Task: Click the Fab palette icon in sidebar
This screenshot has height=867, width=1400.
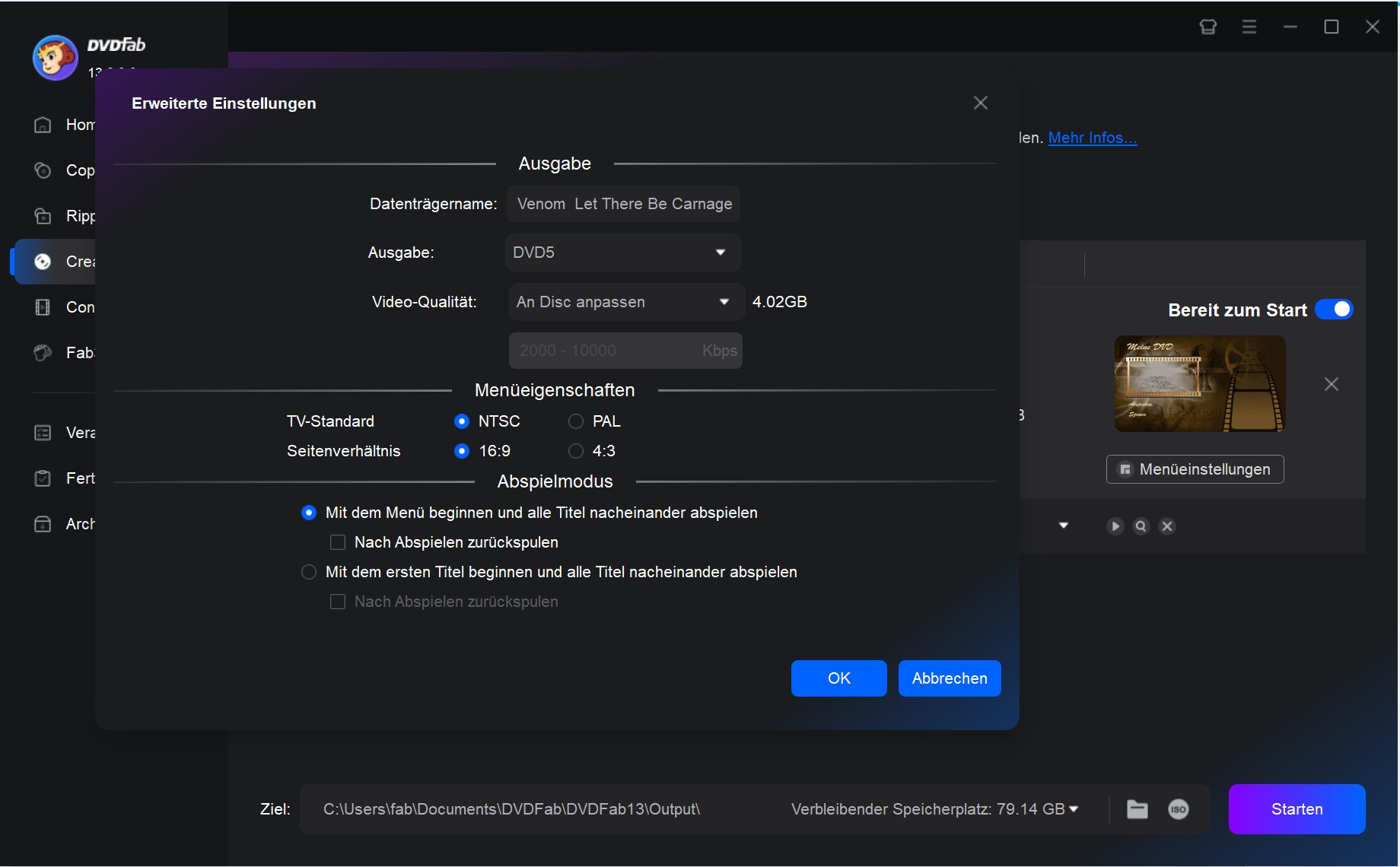Action: pyautogui.click(x=43, y=353)
